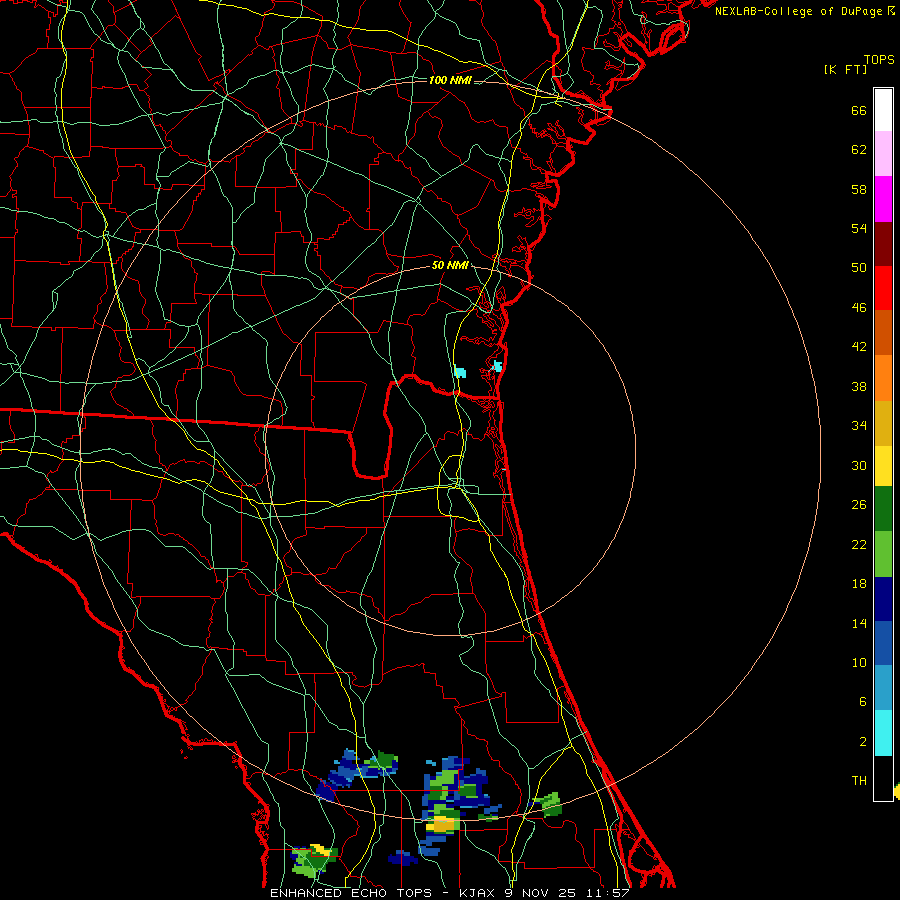The height and width of the screenshot is (900, 900).
Task: Click the 50 NMI range ring label
Action: pyautogui.click(x=450, y=265)
